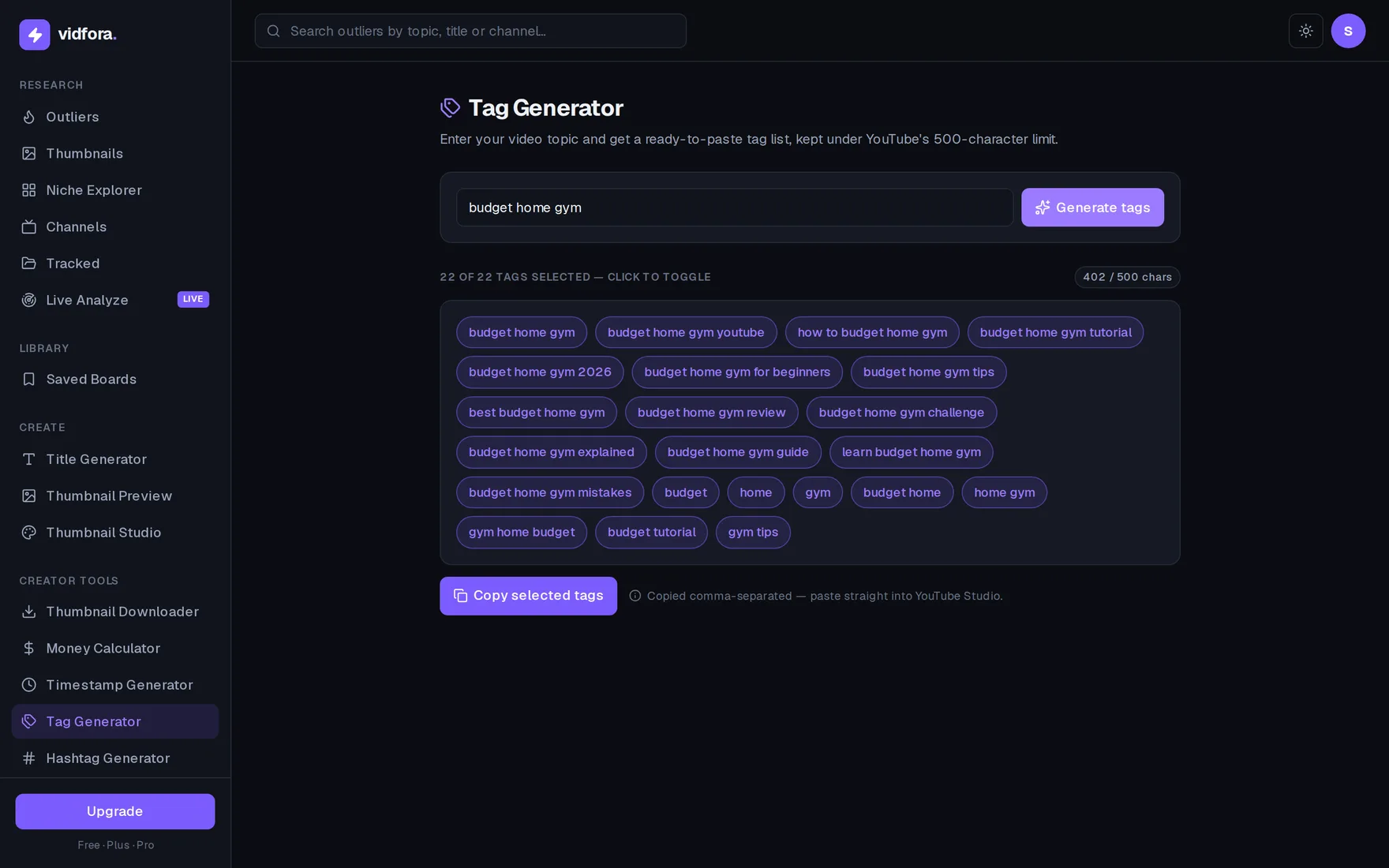Click the Tag Generator page heading
This screenshot has height=868, width=1389.
pos(546,107)
